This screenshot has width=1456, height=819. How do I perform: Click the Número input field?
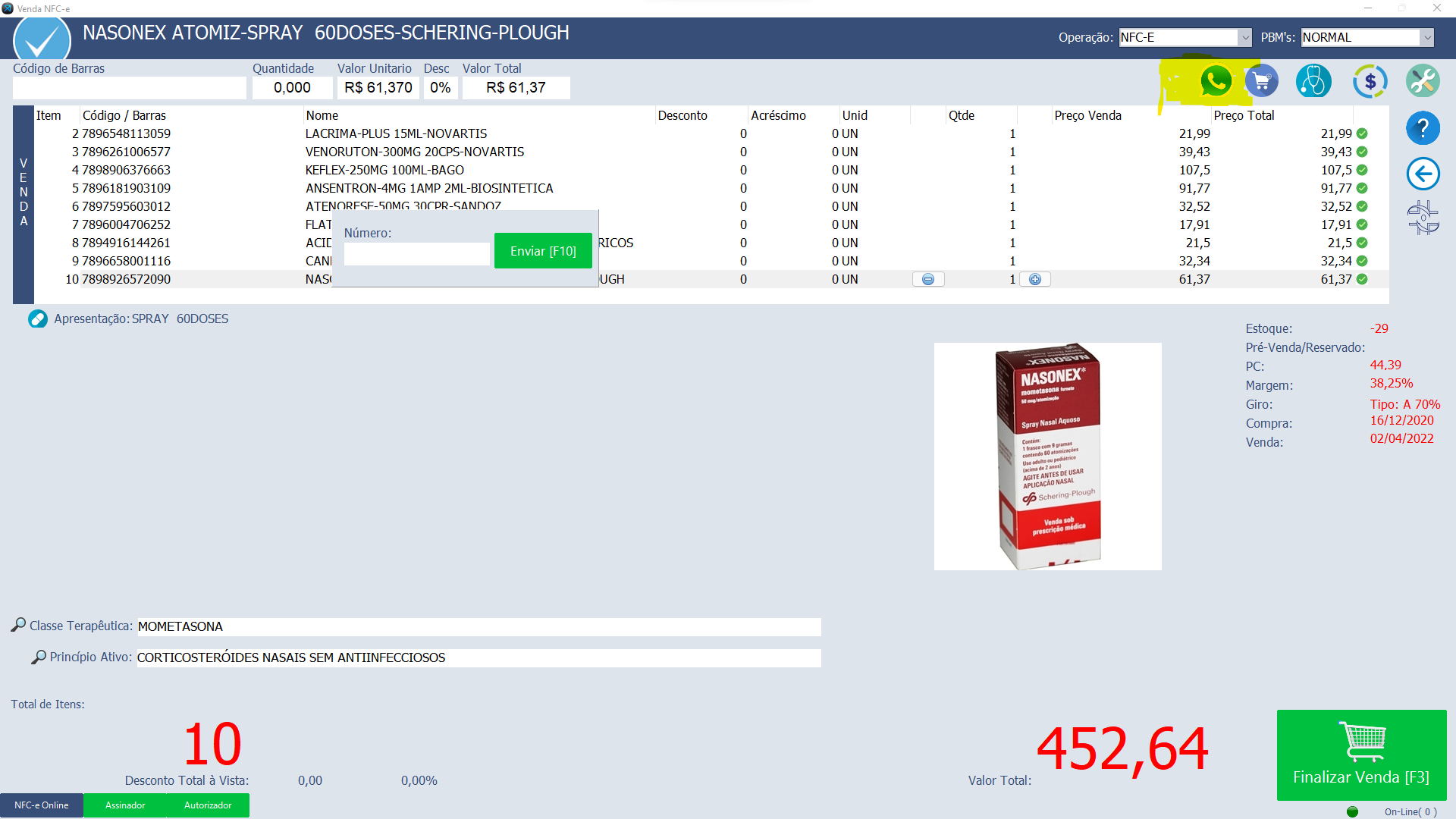(x=416, y=254)
